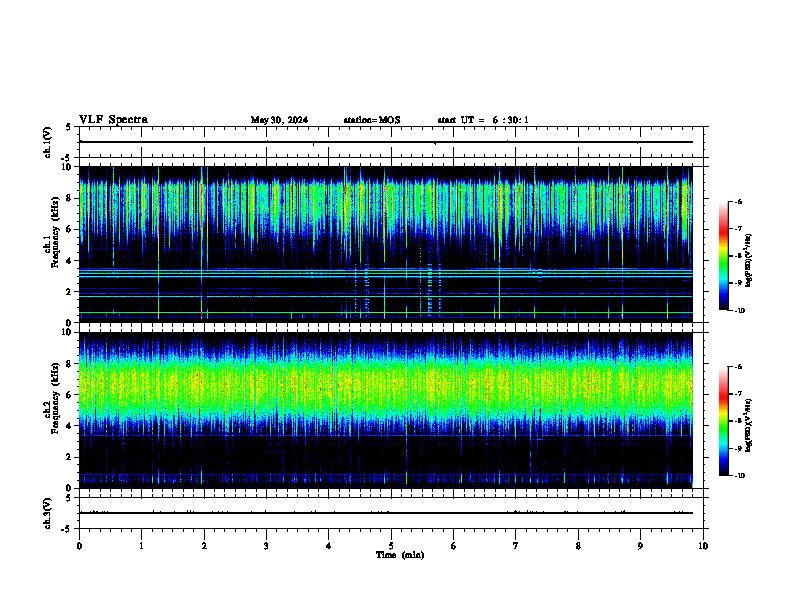Click the time-axis tick label "6"

pos(454,546)
